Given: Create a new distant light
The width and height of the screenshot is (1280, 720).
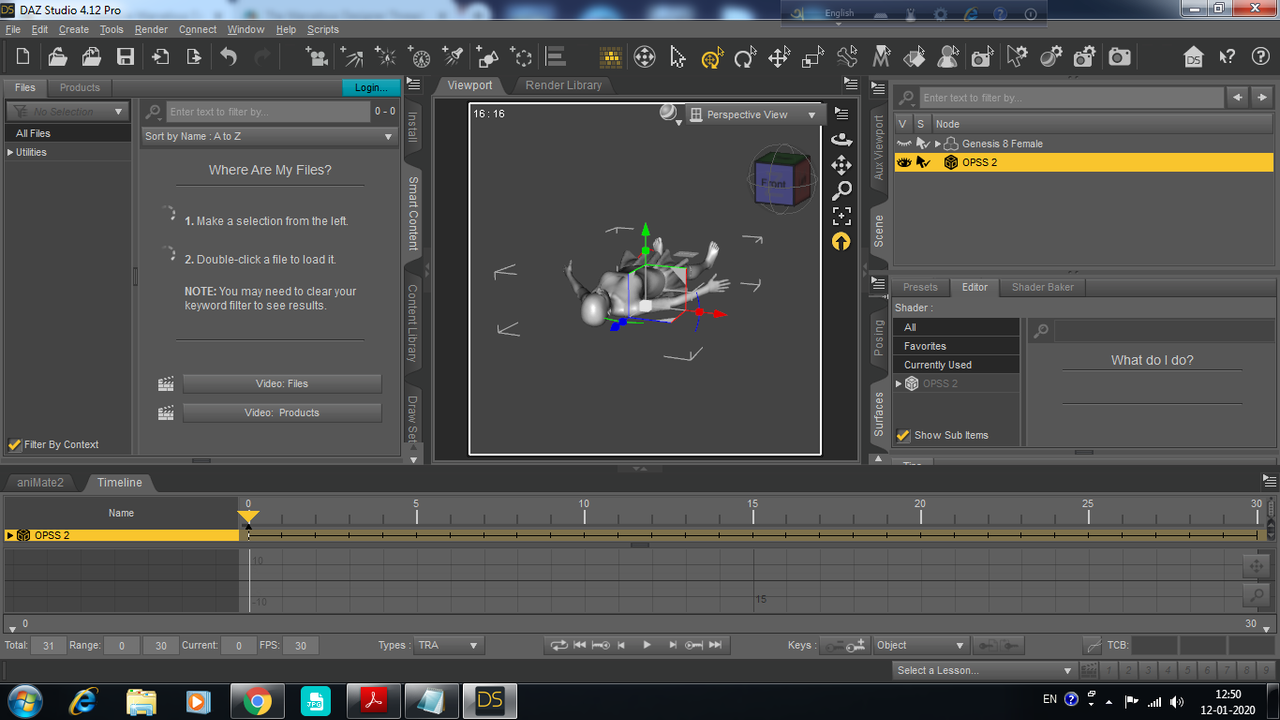Looking at the screenshot, I should pos(352,57).
